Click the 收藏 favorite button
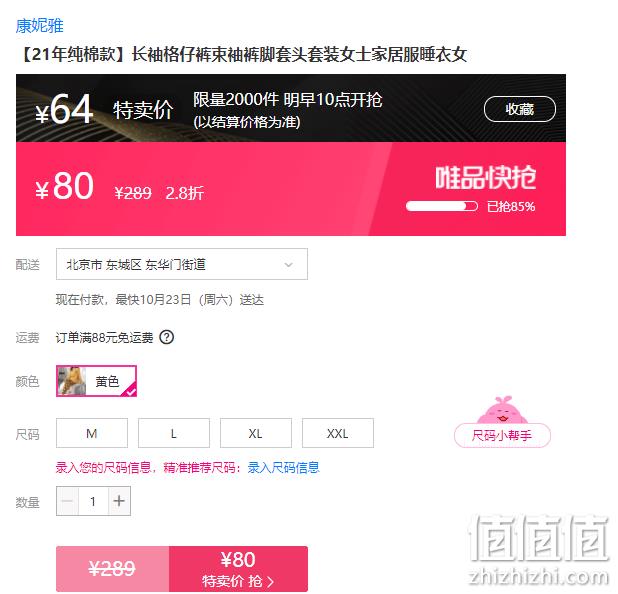The width and height of the screenshot is (618, 594). [x=519, y=109]
